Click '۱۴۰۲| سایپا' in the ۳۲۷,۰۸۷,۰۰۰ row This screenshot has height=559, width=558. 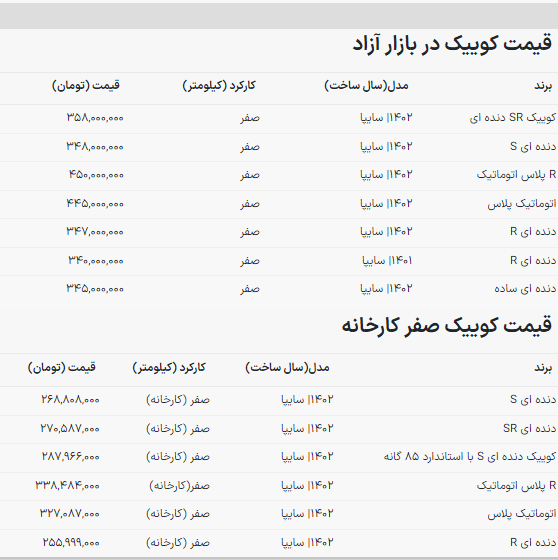pyautogui.click(x=307, y=514)
